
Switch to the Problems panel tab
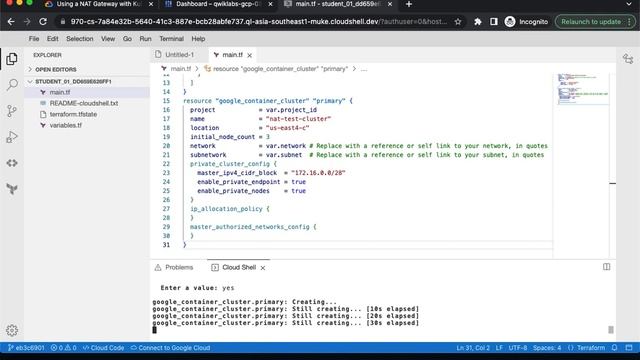tap(174, 267)
